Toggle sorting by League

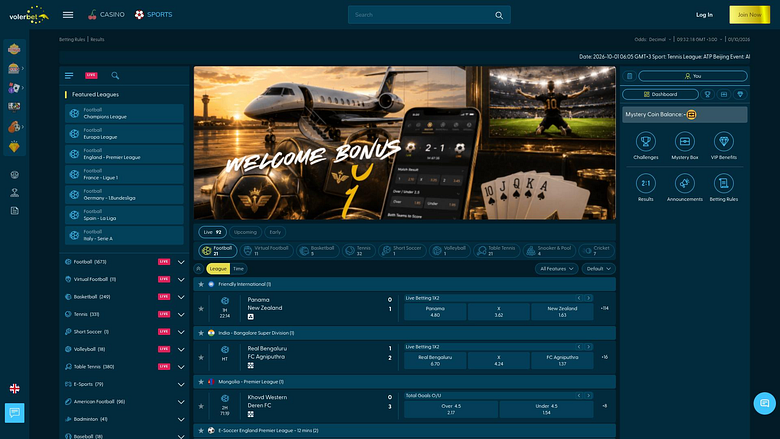[218, 269]
